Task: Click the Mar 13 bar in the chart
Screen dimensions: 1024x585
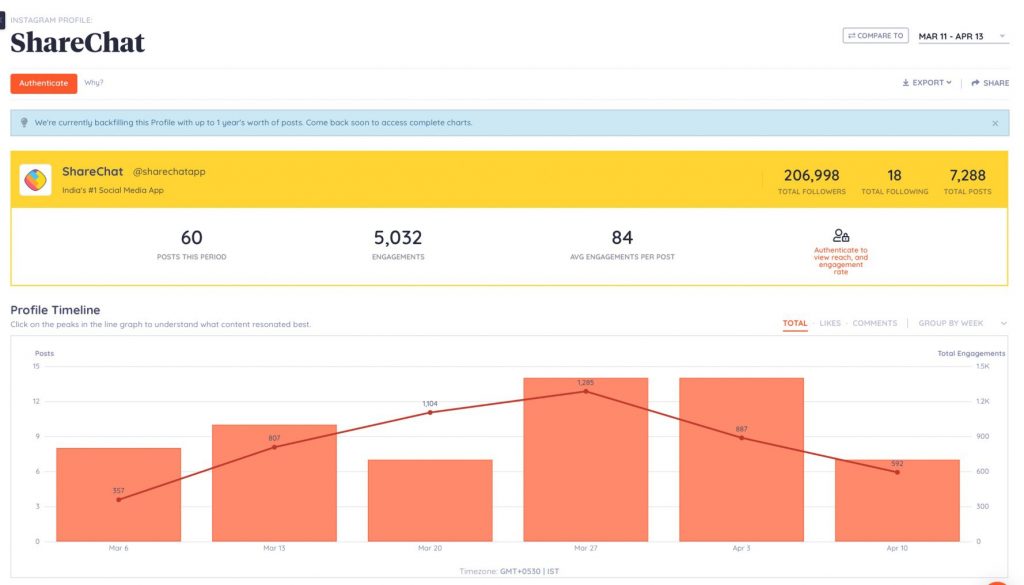Action: [x=274, y=483]
